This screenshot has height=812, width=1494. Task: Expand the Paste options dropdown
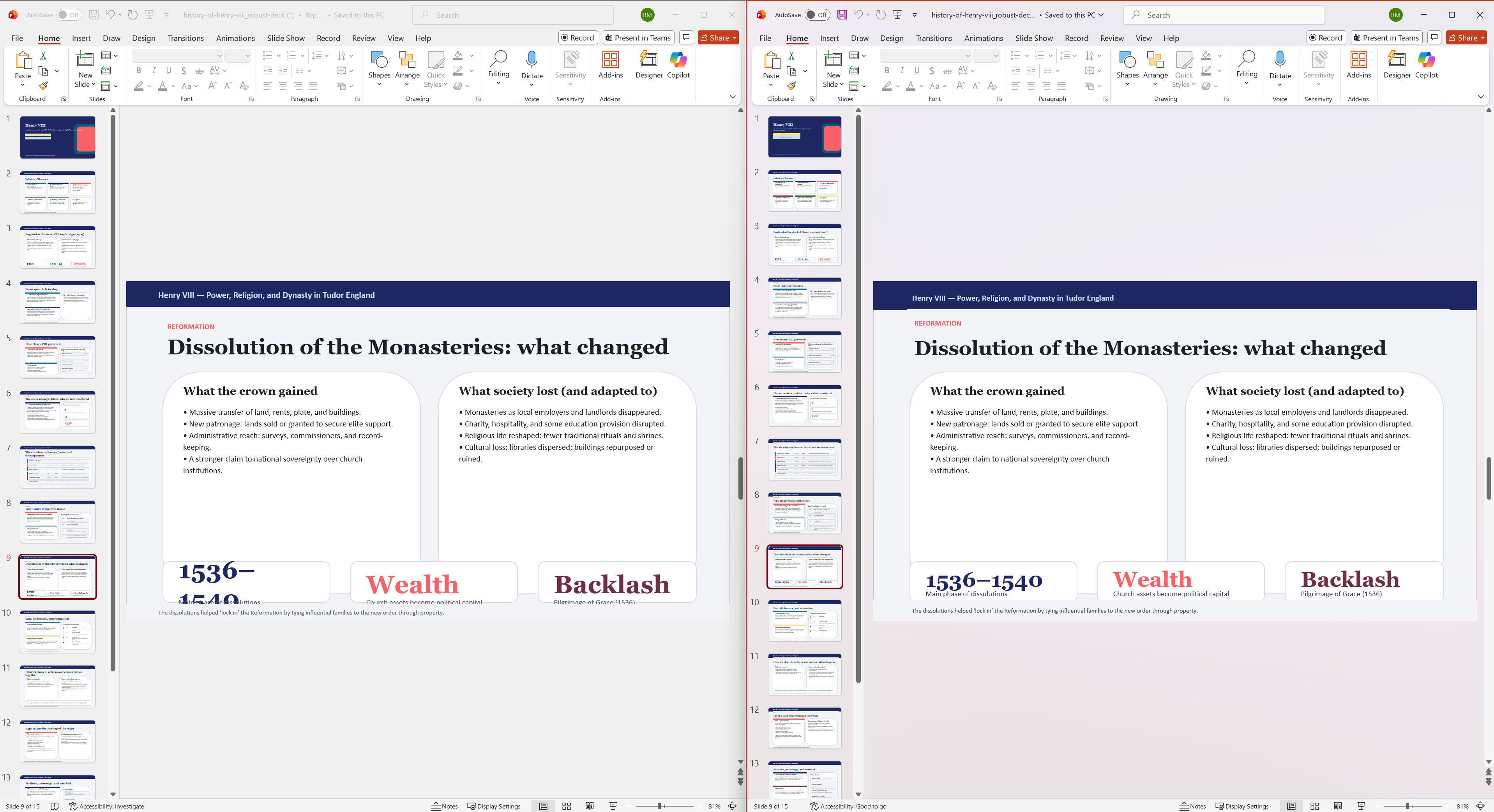(23, 84)
